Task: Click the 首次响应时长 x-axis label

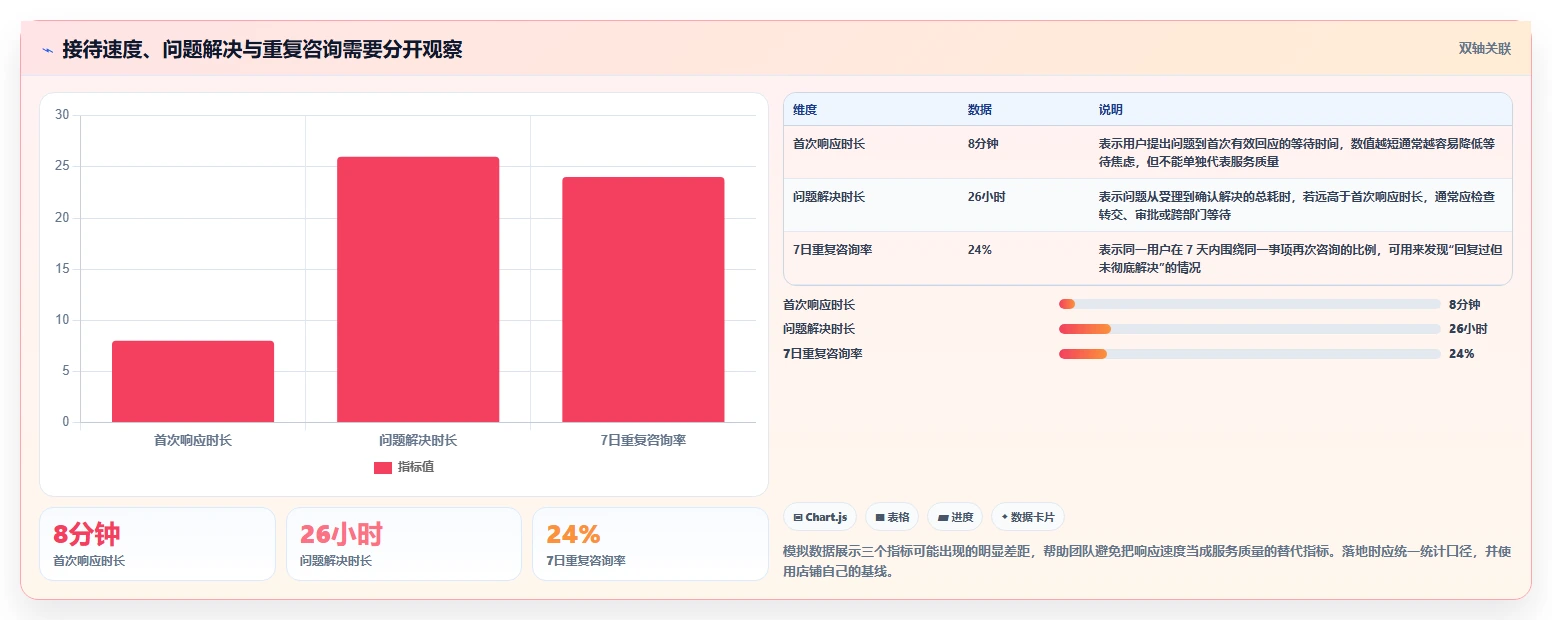Action: coord(193,440)
